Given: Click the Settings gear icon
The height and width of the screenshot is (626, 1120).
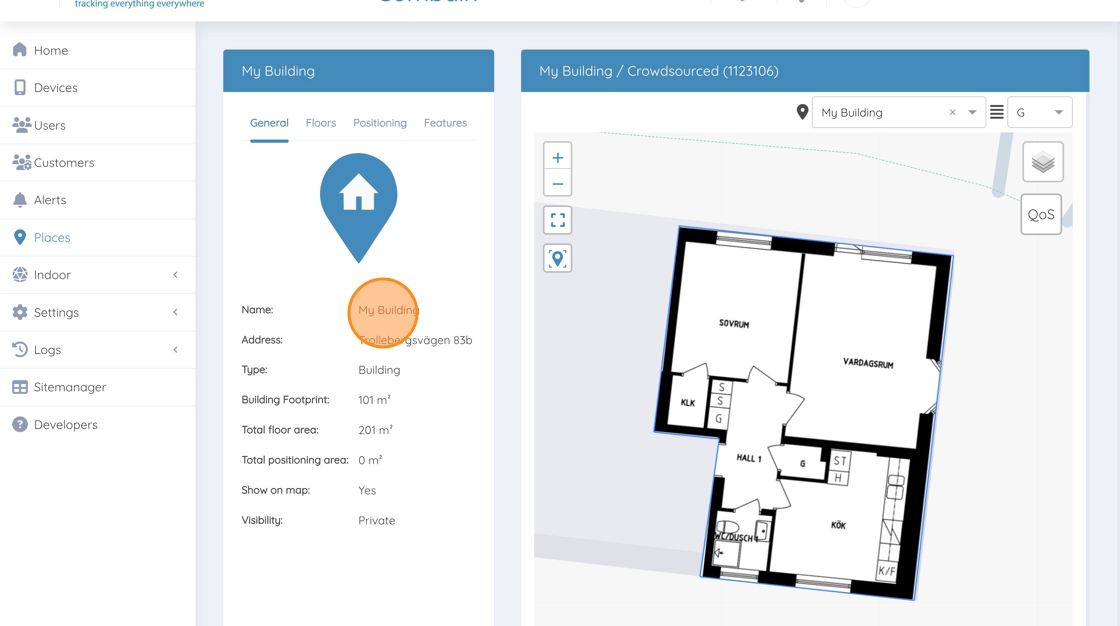Looking at the screenshot, I should tap(20, 312).
